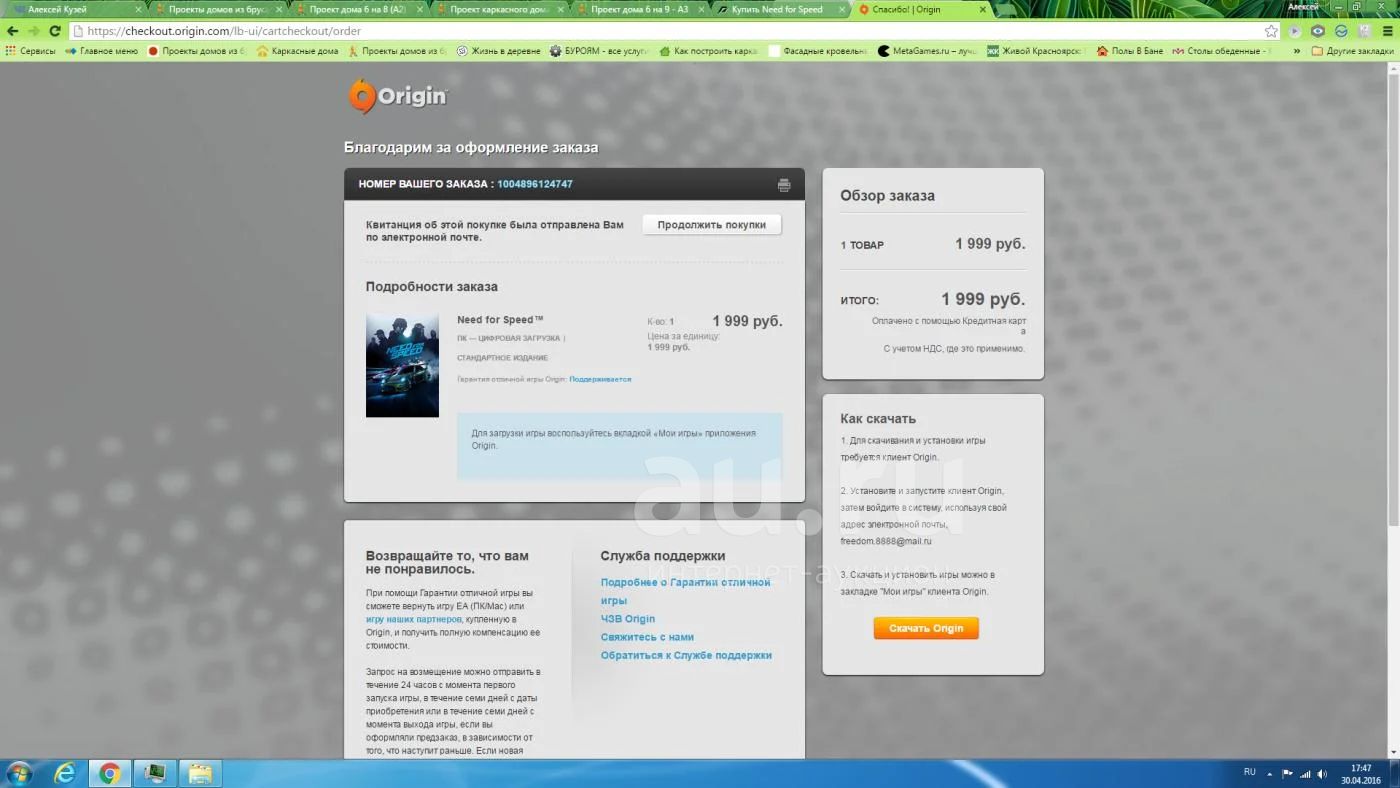1400x788 pixels.
Task: Open ЧЗВ Origin link
Action: pos(628,619)
